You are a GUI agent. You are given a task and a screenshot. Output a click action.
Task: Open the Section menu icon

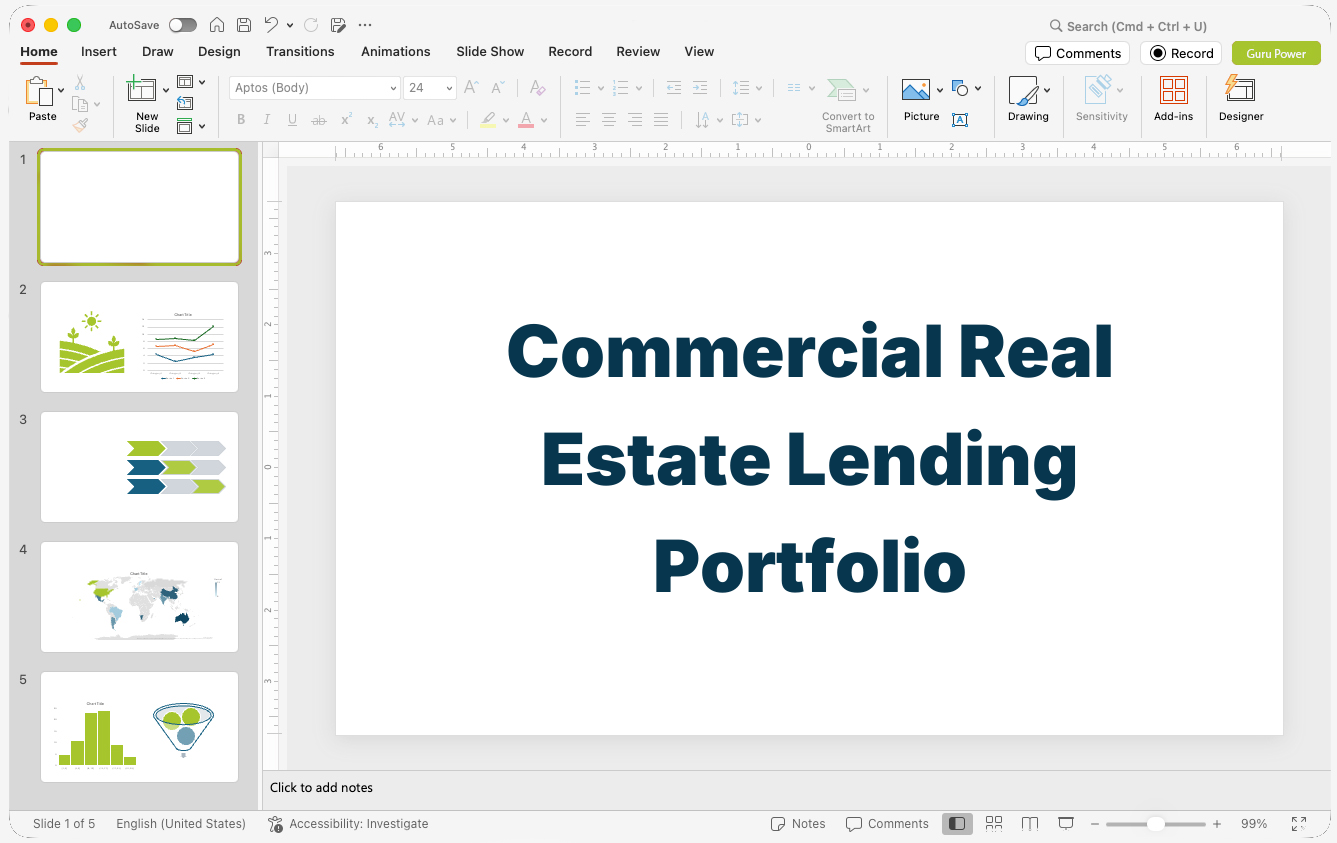(x=185, y=126)
